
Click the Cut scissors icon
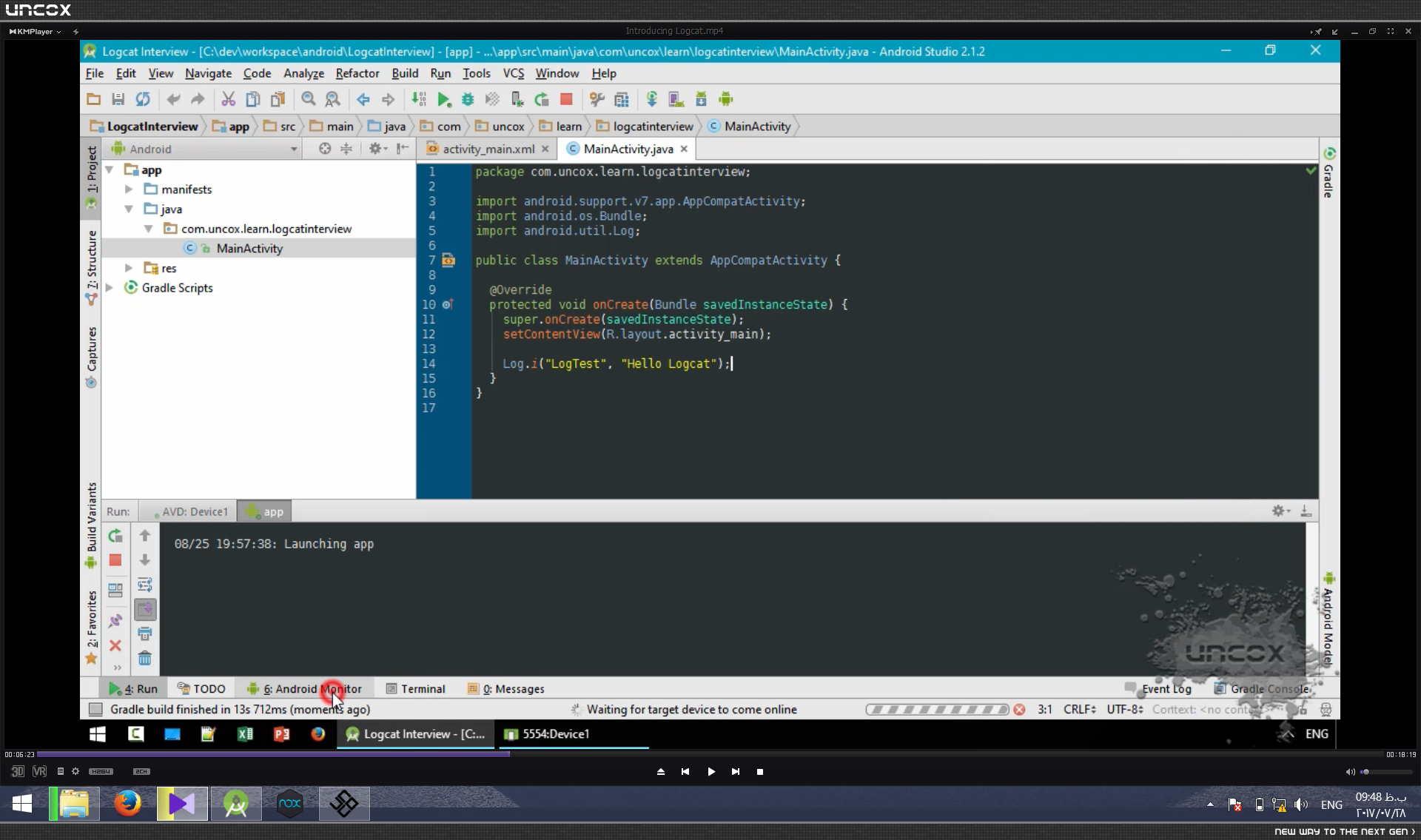229,99
